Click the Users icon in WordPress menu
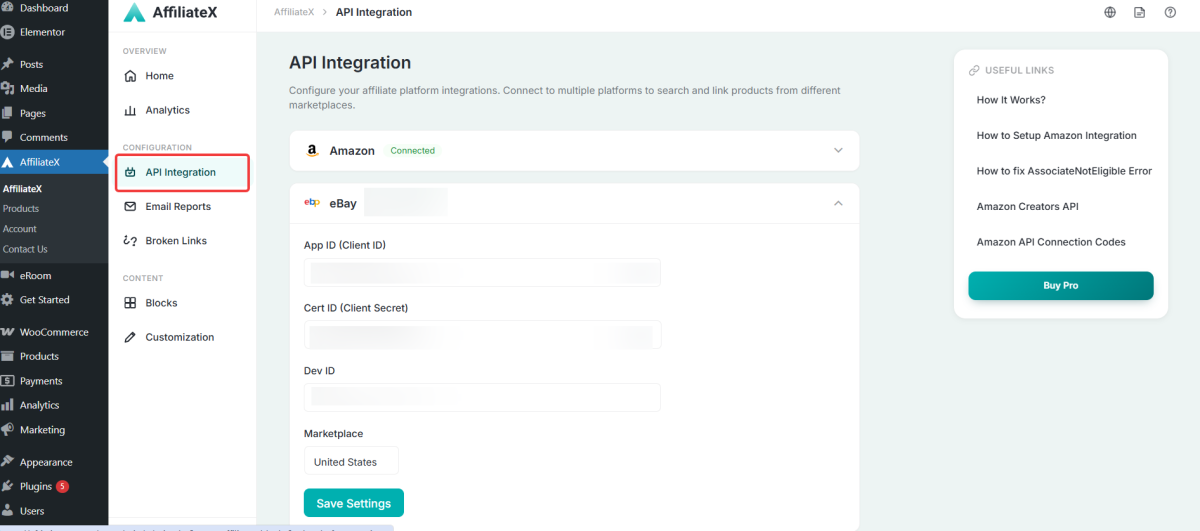Screen dimensions: 1200x531 pyautogui.click(x=7, y=511)
